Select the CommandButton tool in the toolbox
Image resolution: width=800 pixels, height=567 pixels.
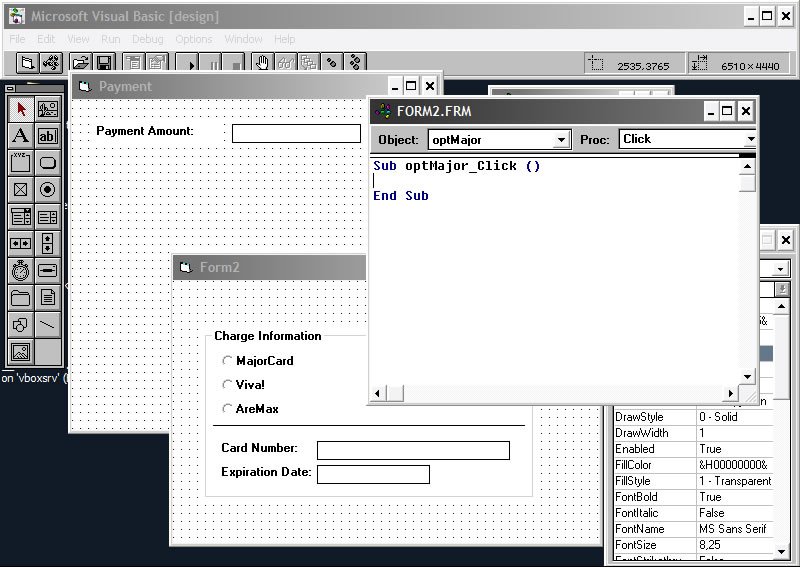(x=48, y=163)
